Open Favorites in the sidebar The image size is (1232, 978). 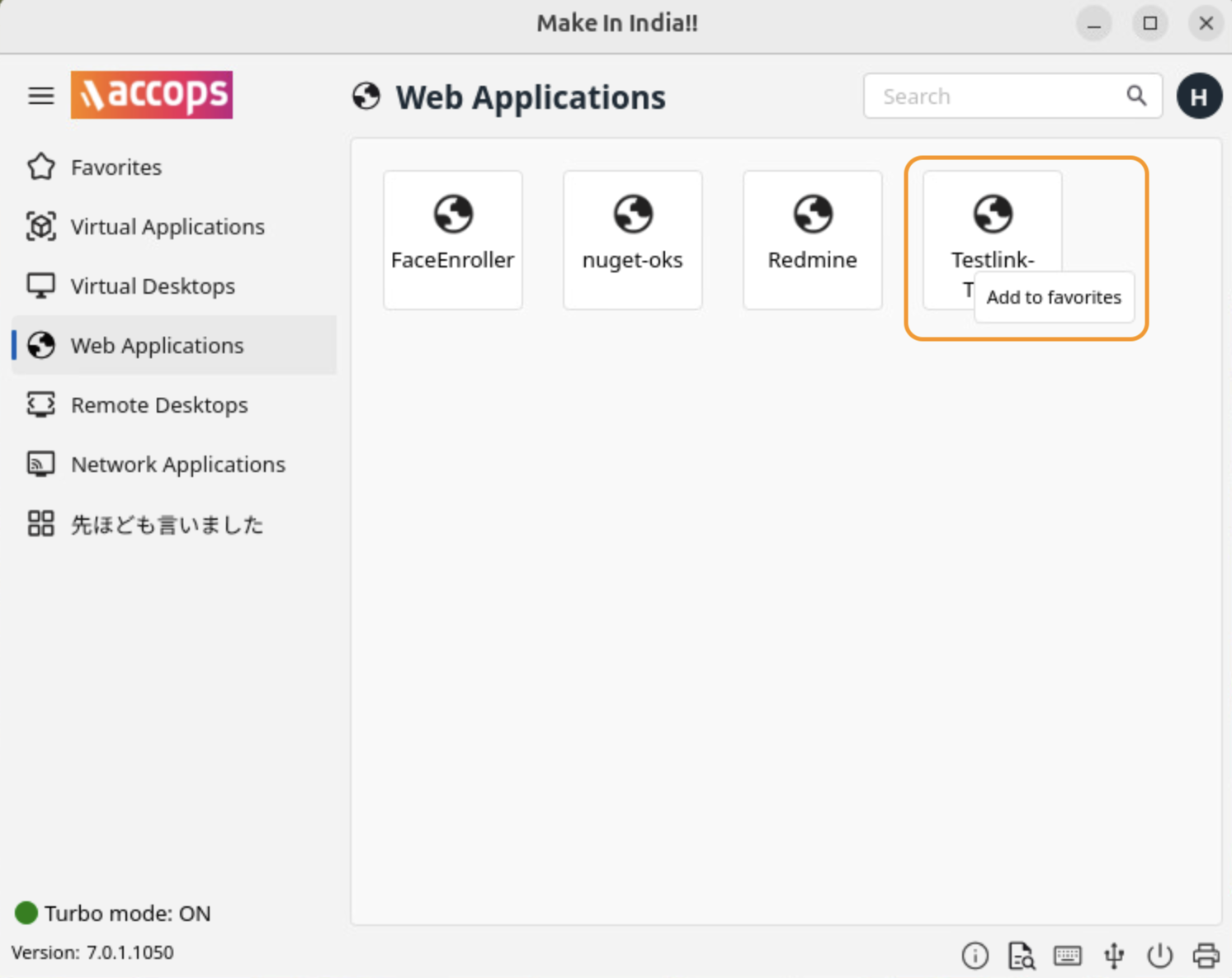[116, 168]
